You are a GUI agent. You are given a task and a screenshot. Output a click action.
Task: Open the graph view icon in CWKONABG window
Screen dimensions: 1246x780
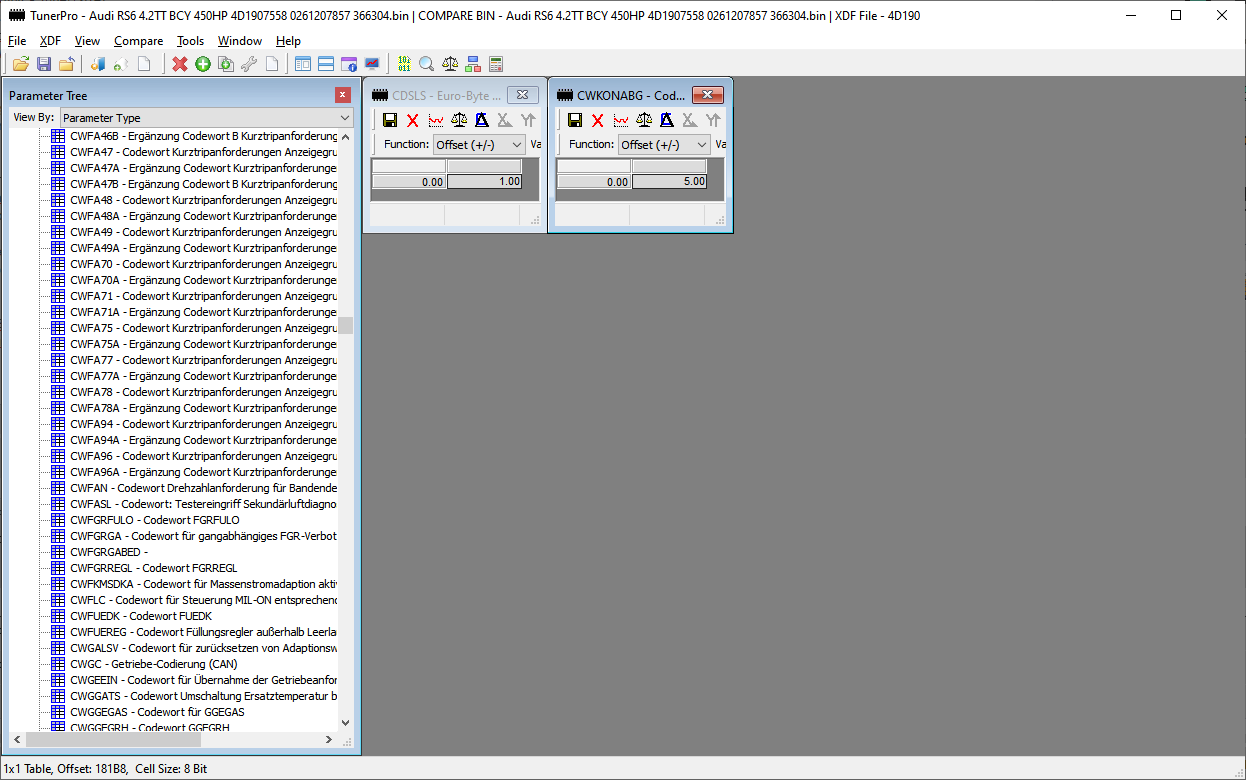click(621, 120)
